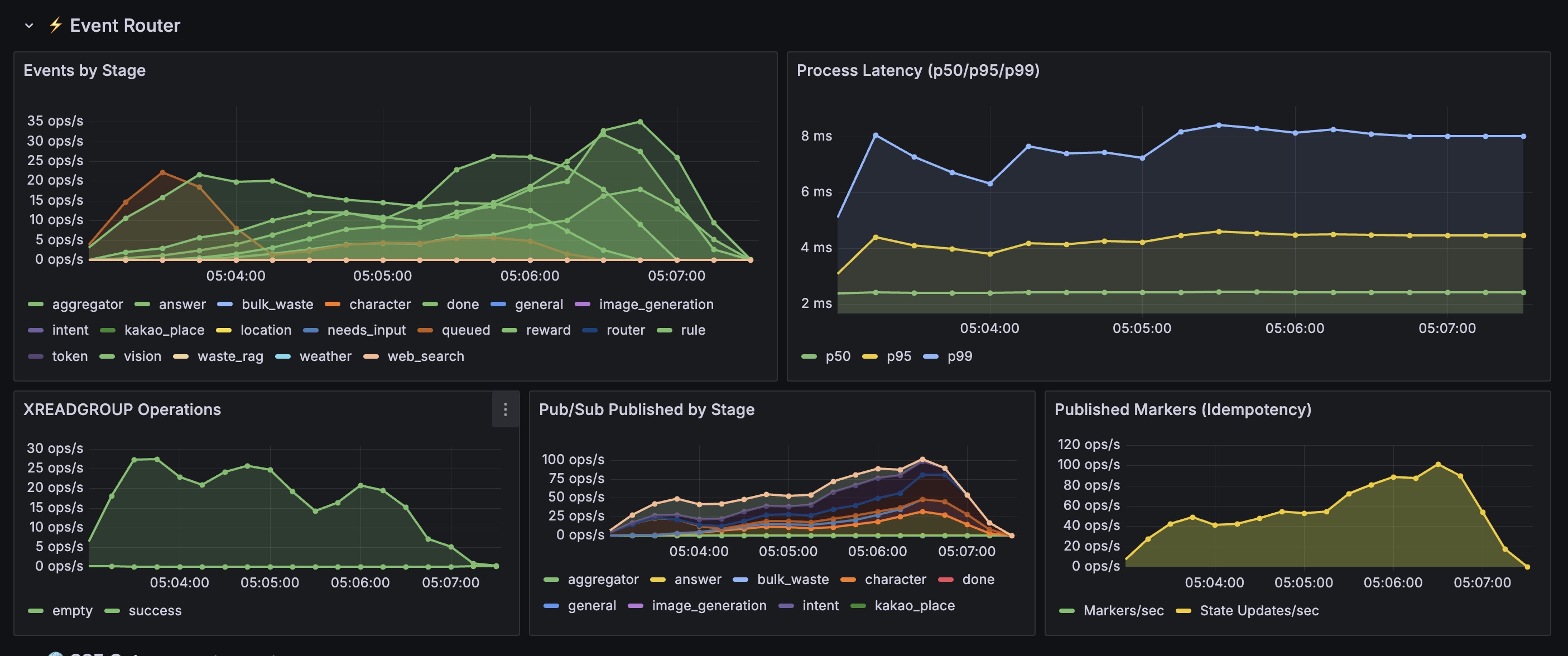Click the Published Markers (Idempotency) title

1182,409
